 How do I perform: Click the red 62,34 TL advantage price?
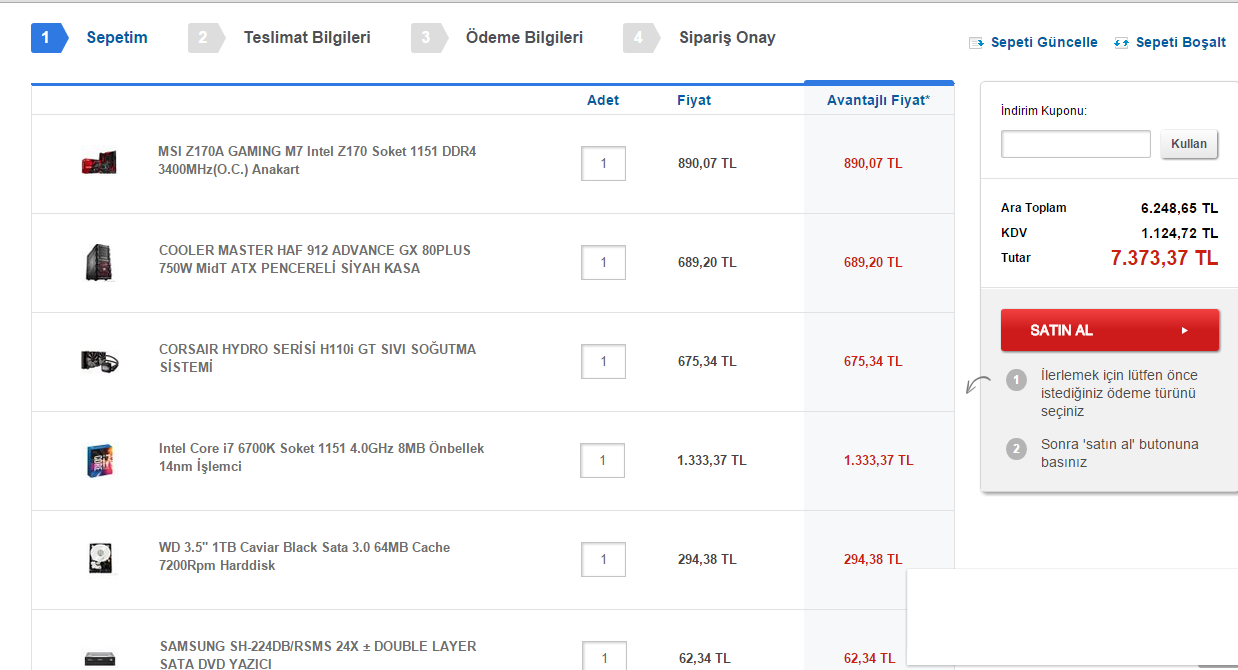(872, 658)
